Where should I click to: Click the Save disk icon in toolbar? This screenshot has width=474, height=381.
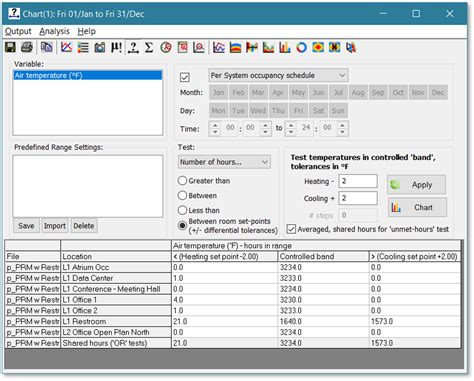pos(10,47)
